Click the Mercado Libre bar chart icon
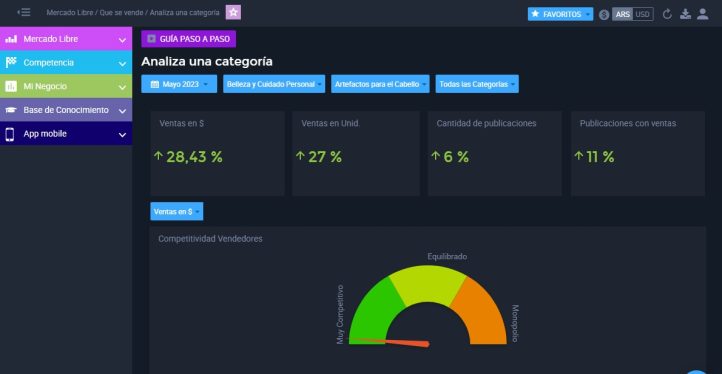The image size is (722, 374). click(x=11, y=39)
